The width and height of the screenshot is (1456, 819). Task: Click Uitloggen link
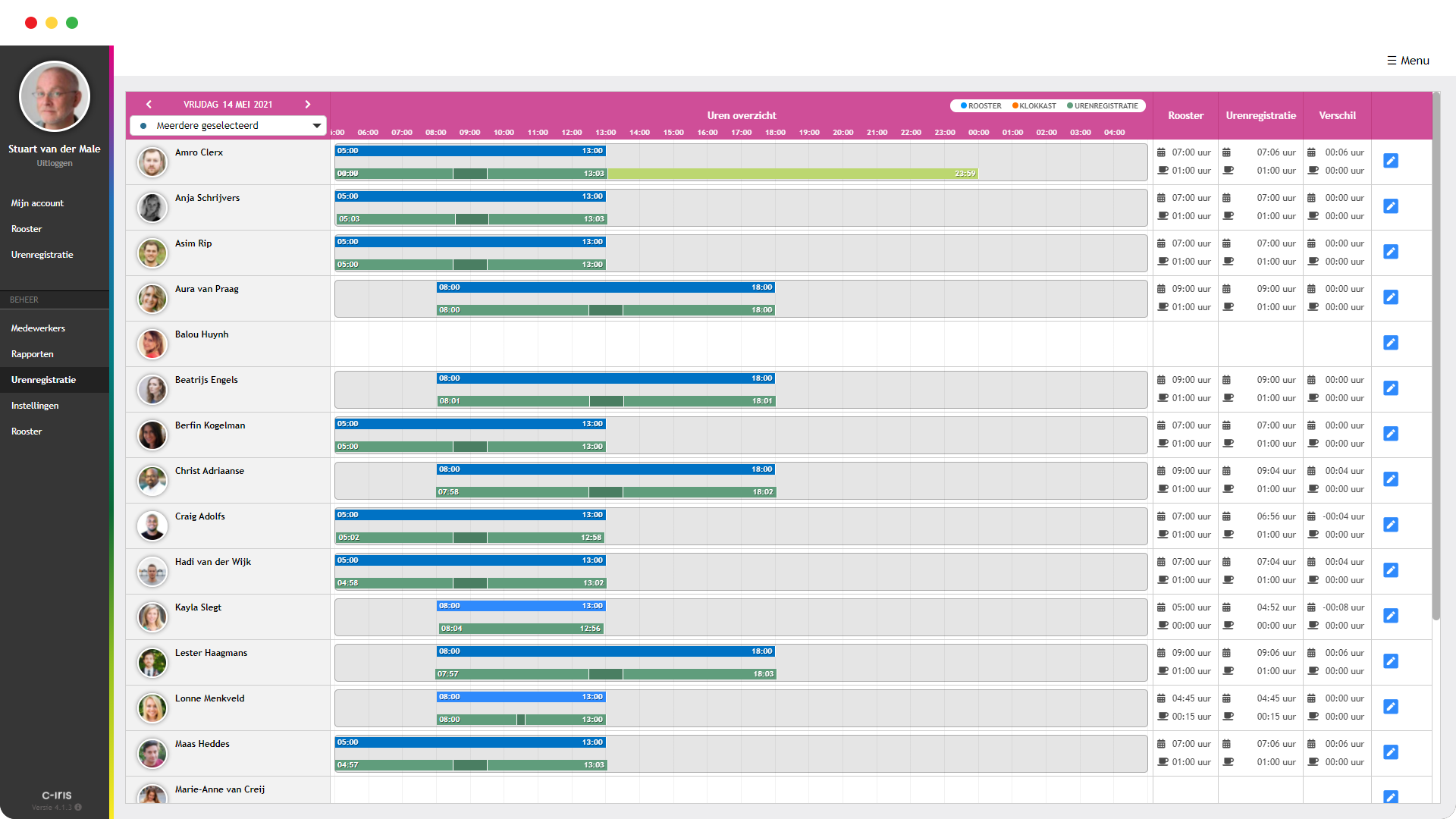coord(55,163)
